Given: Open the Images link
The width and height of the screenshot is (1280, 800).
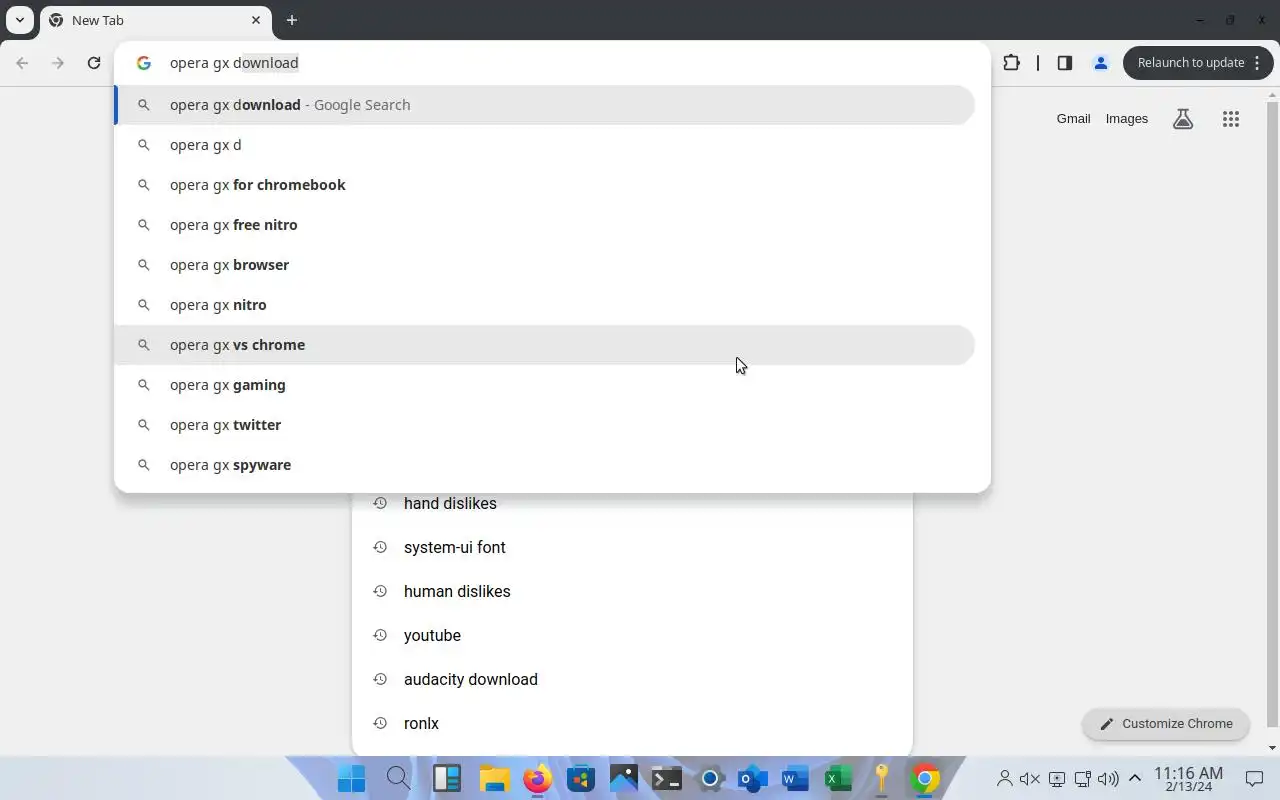Looking at the screenshot, I should (1127, 119).
